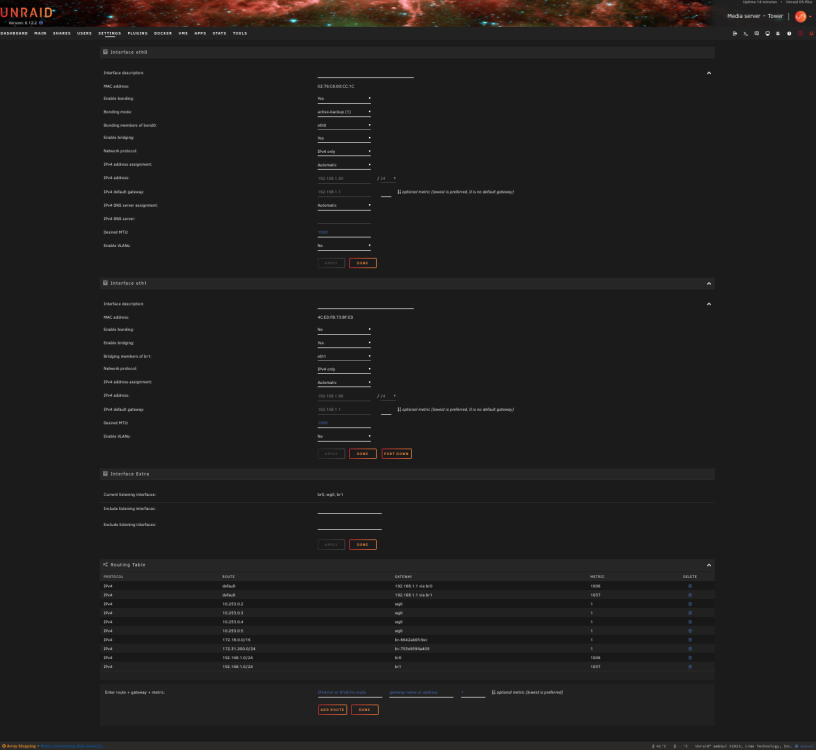Click the gateway name or address field
This screenshot has width=816, height=750.
(422, 693)
